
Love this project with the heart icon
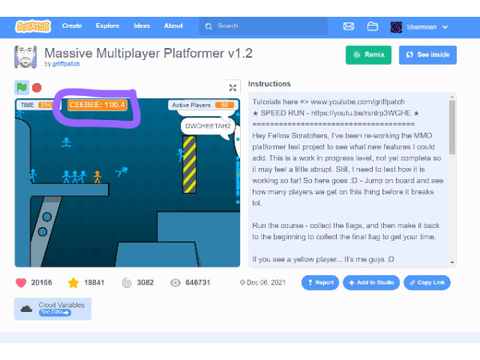point(21,283)
